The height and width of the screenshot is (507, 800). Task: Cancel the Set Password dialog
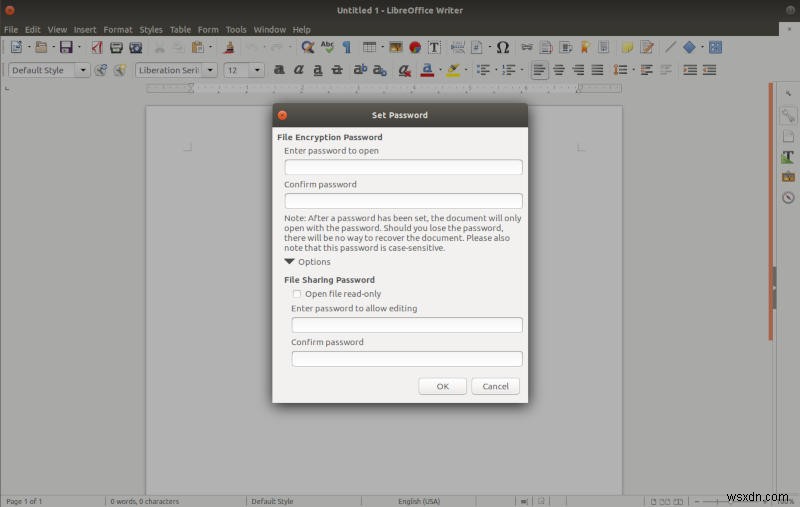coord(495,386)
